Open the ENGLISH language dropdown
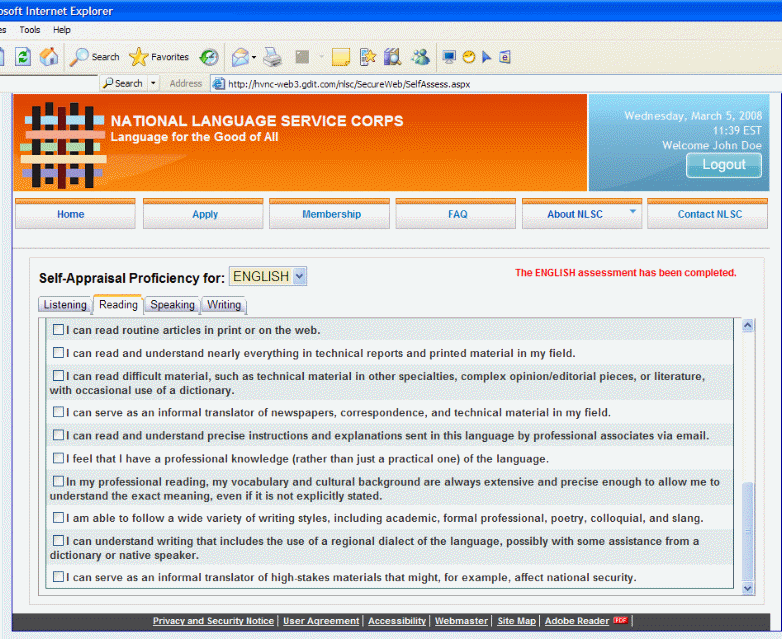The image size is (782, 639). pyautogui.click(x=268, y=276)
